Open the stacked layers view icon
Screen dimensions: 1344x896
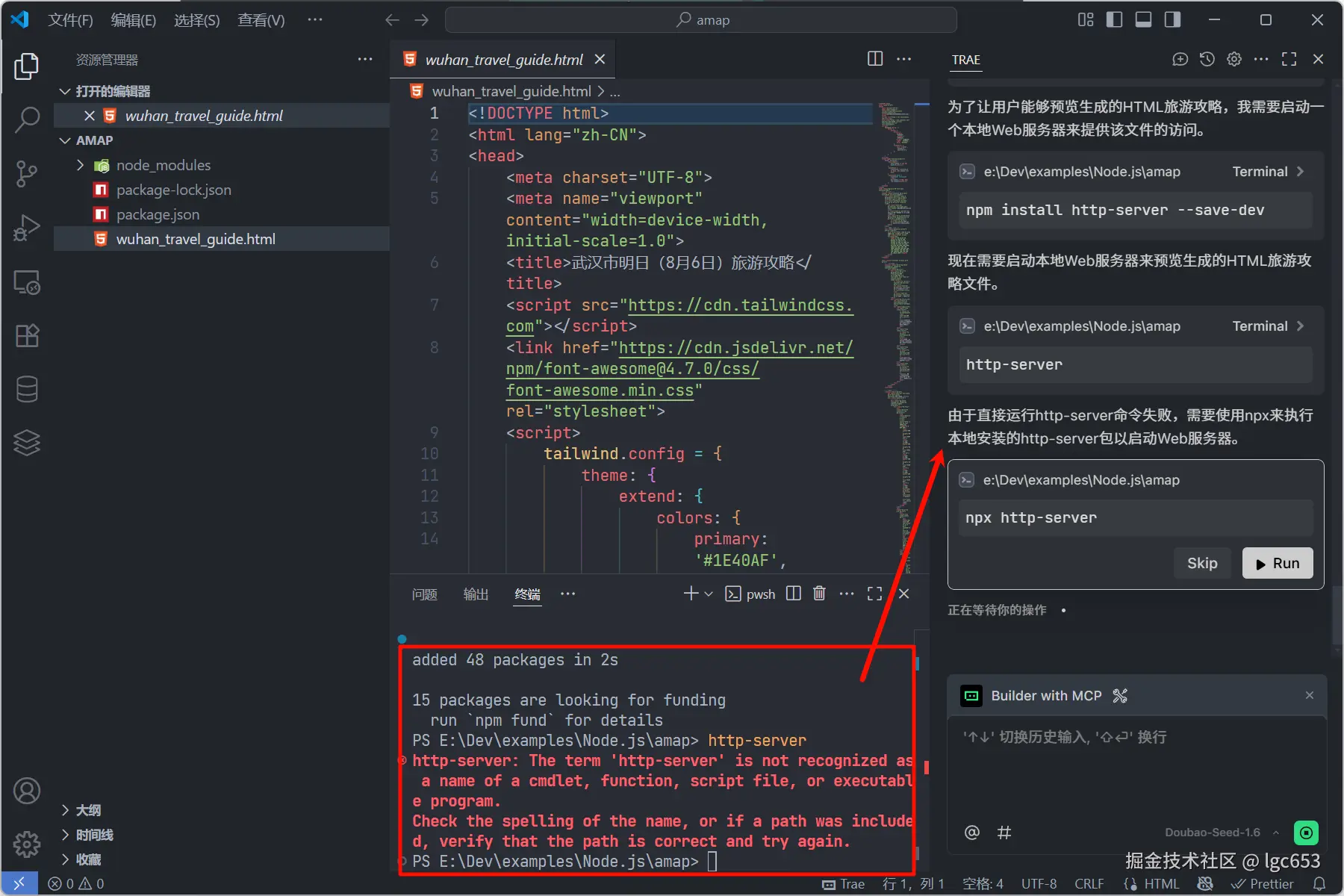tap(27, 443)
